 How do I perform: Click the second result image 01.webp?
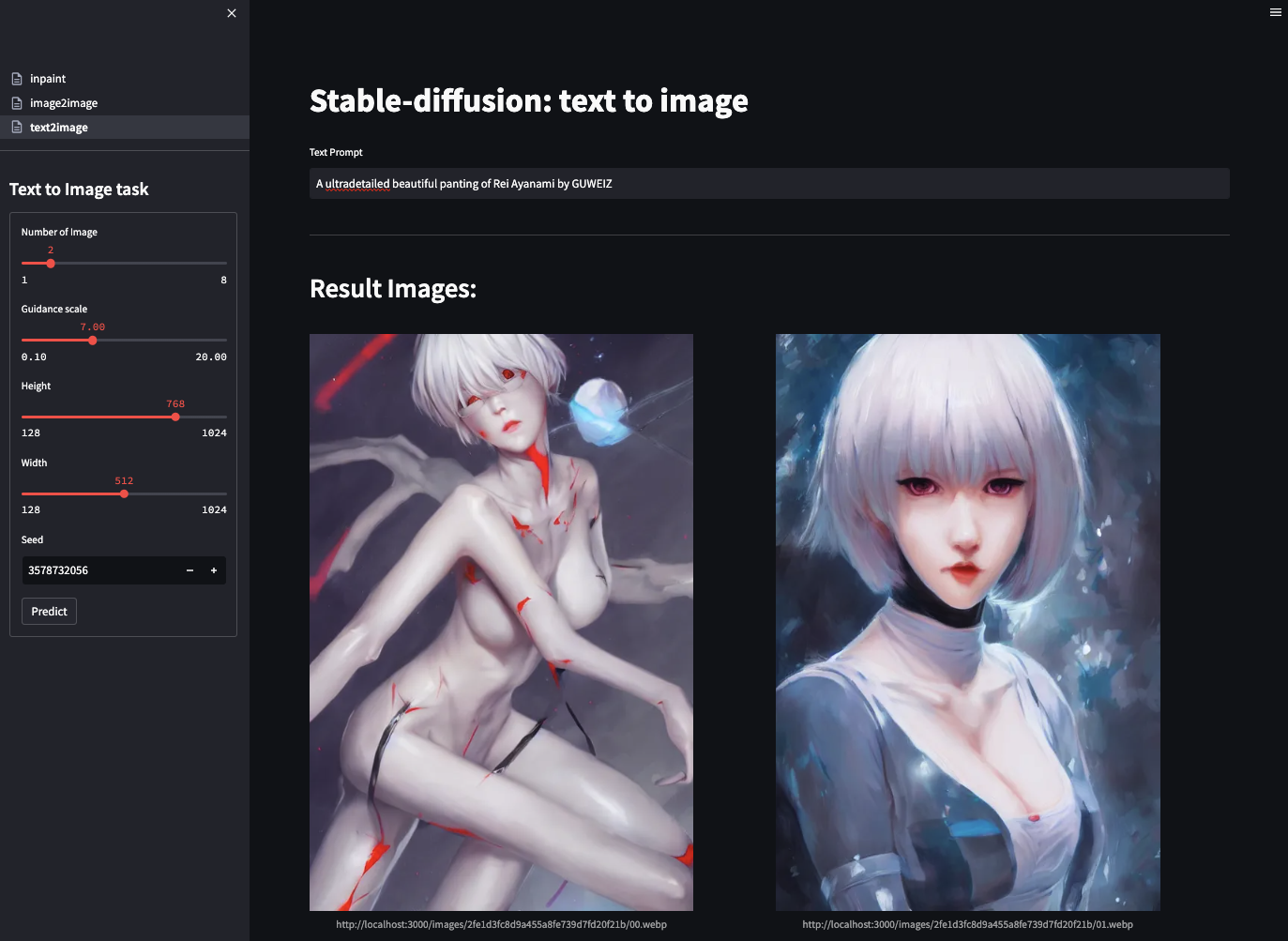click(x=968, y=622)
